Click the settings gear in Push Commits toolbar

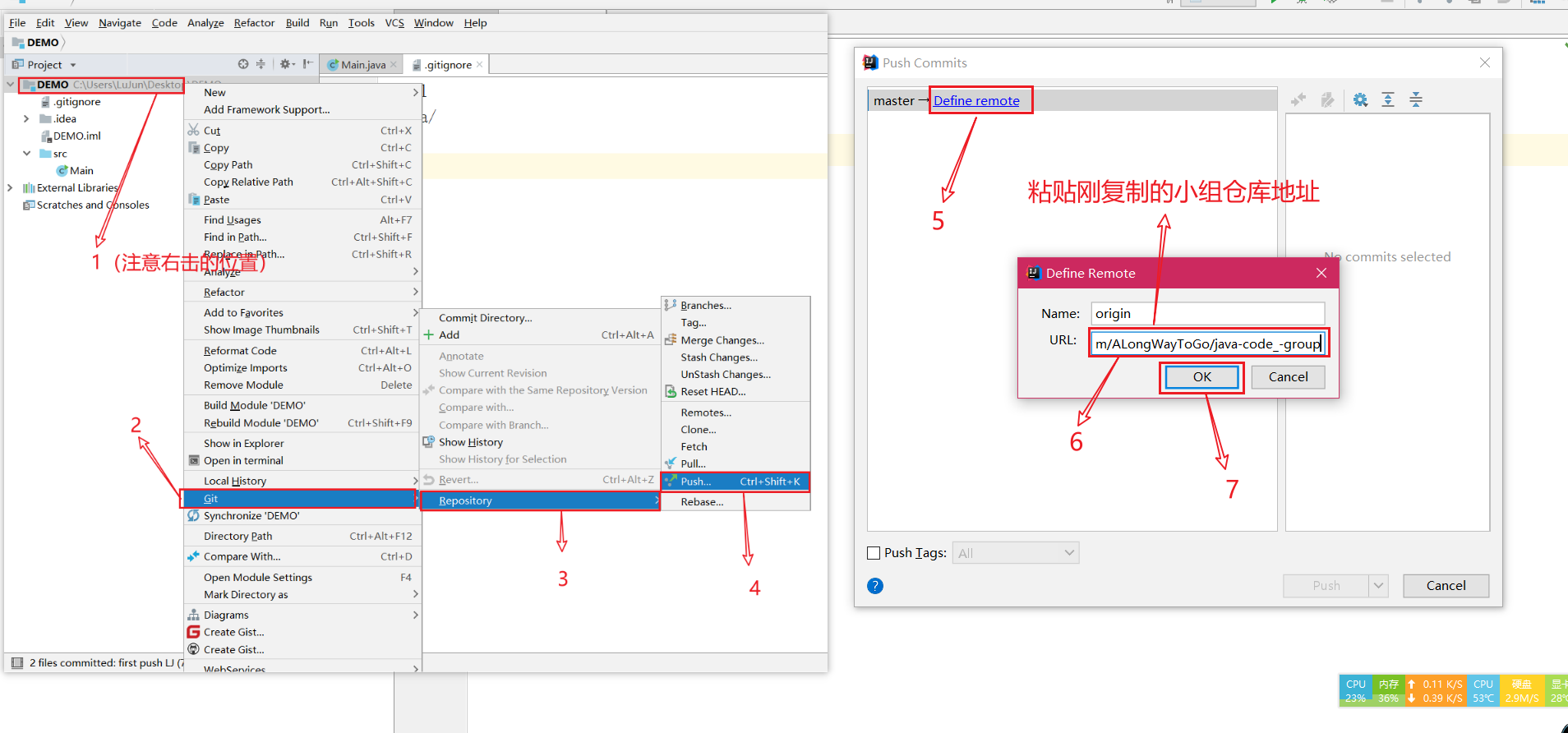(1361, 100)
